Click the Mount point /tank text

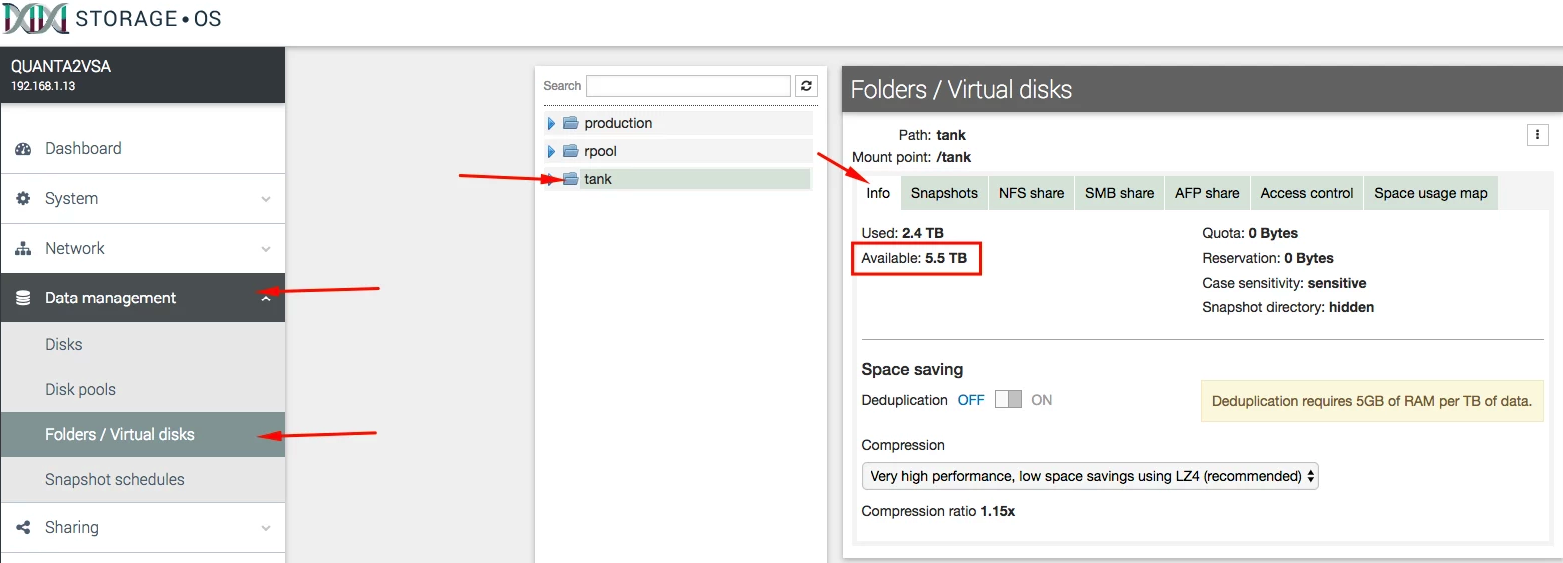tap(911, 157)
